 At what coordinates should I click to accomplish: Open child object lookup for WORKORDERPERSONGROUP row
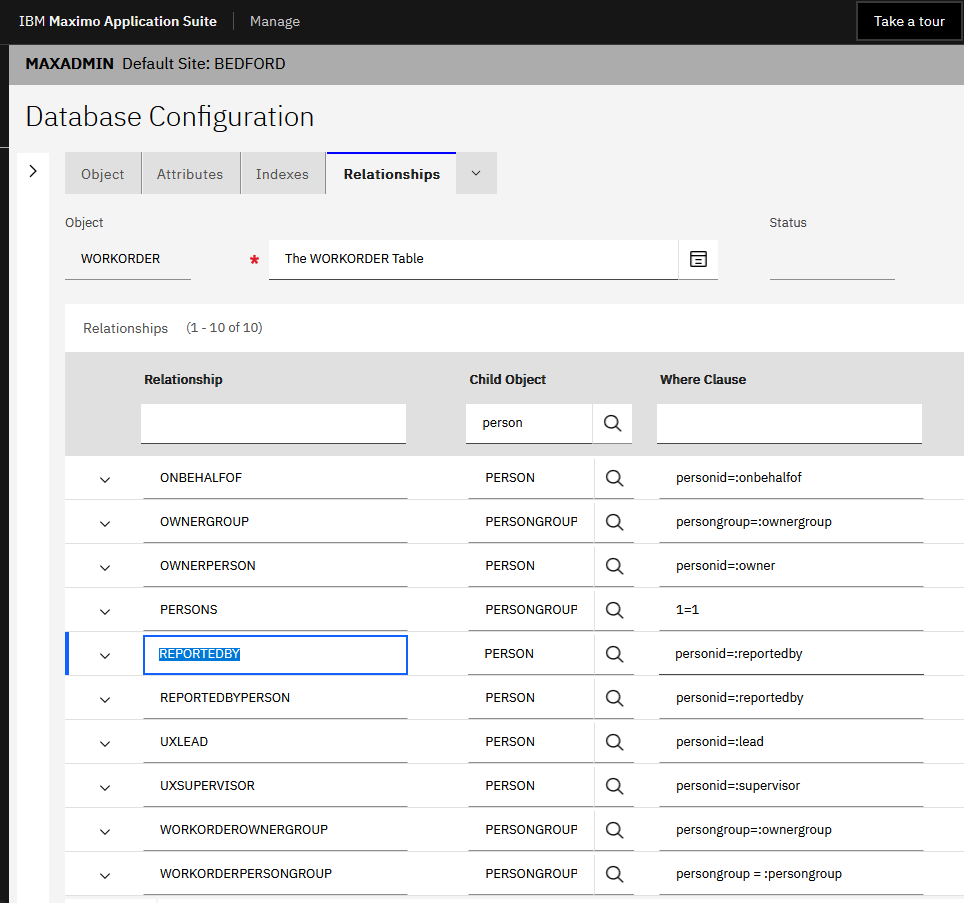pyautogui.click(x=614, y=874)
